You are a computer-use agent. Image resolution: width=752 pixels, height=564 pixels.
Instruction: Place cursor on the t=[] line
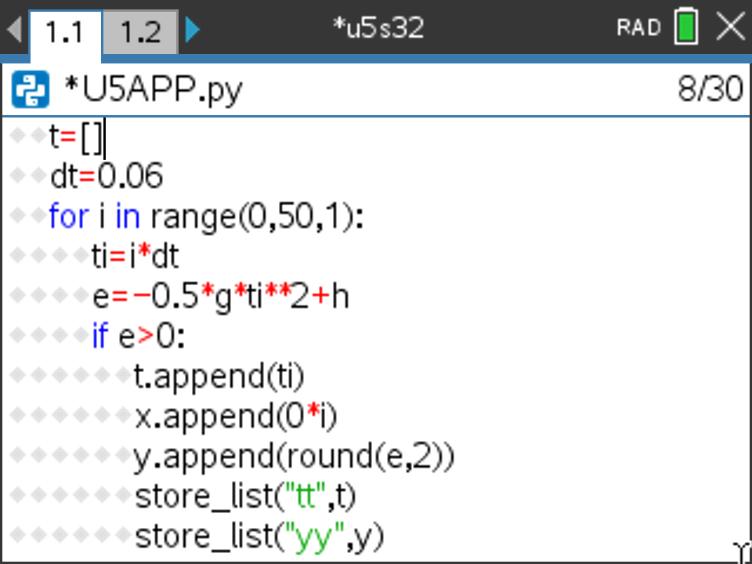[76, 136]
